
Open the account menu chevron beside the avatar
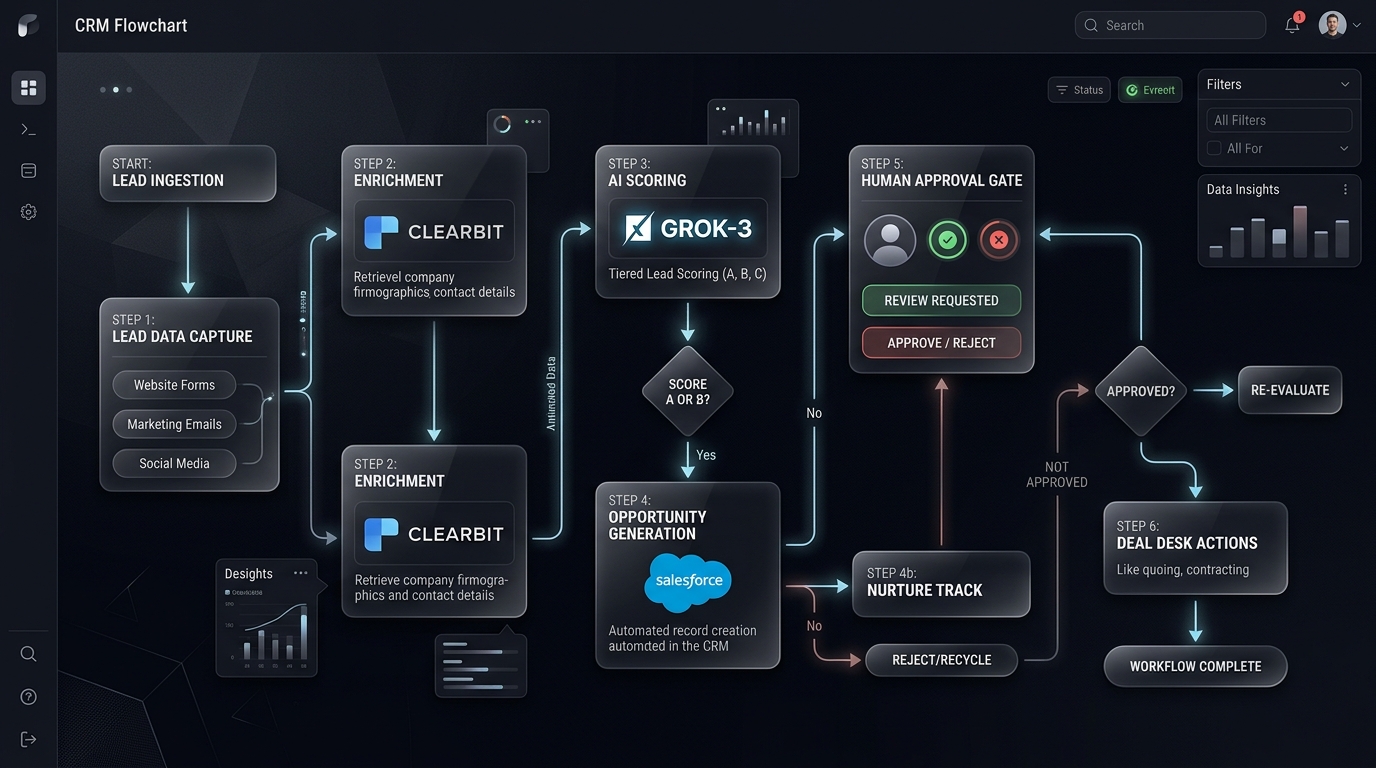pos(1357,26)
